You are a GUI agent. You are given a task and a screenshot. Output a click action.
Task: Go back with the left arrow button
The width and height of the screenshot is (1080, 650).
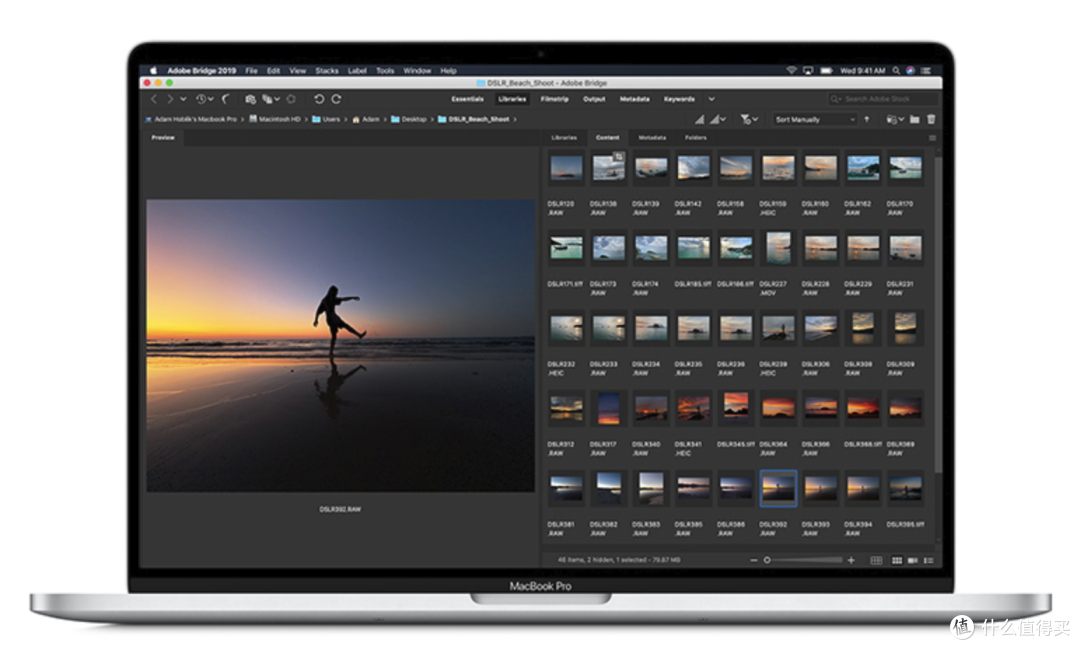154,99
